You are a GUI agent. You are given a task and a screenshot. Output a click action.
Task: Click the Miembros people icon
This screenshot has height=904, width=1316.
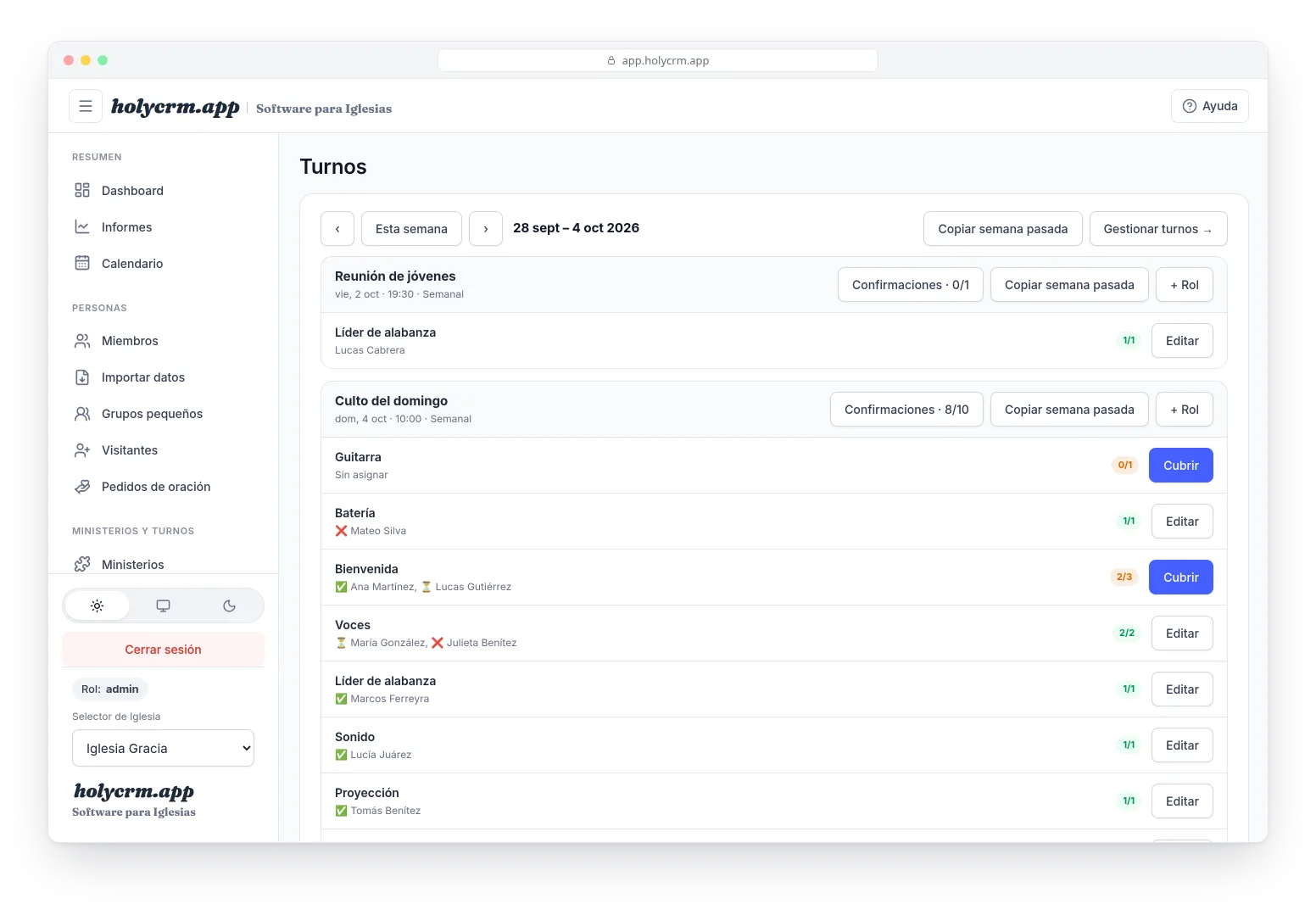click(x=82, y=340)
